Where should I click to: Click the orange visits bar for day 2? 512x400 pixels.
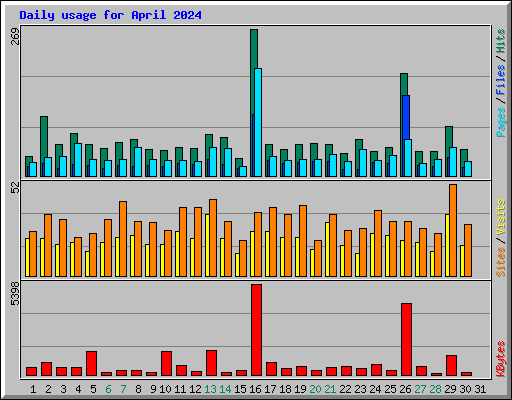(x=48, y=245)
